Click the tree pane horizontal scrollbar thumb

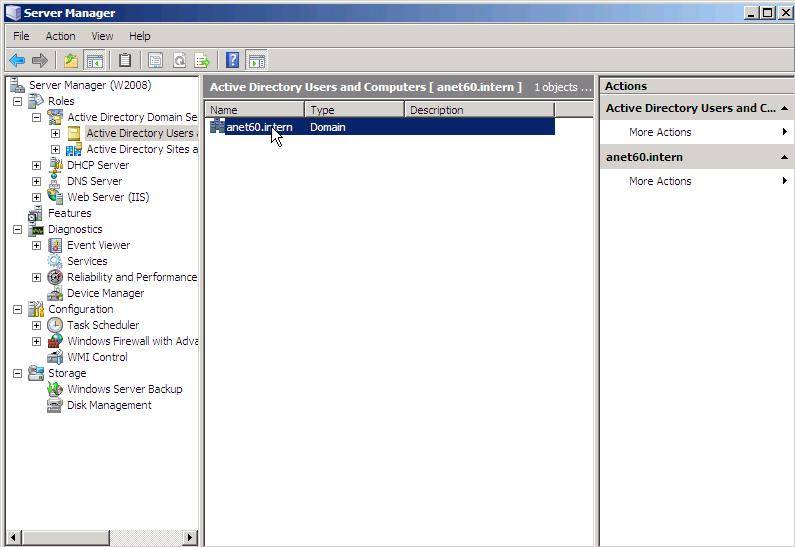click(66, 537)
